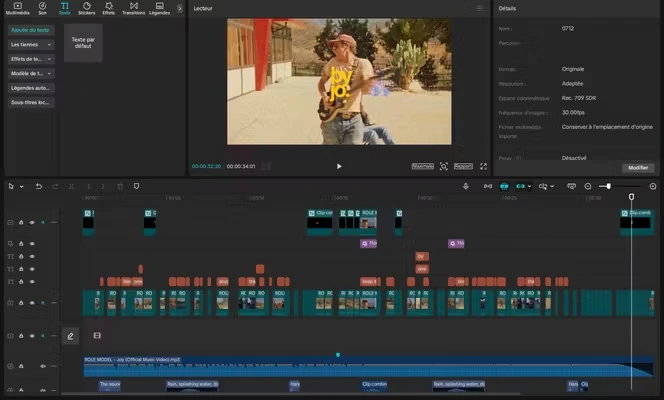This screenshot has height=400, width=664.
Task: Open the Légendes tab icon
Action: (159, 6)
